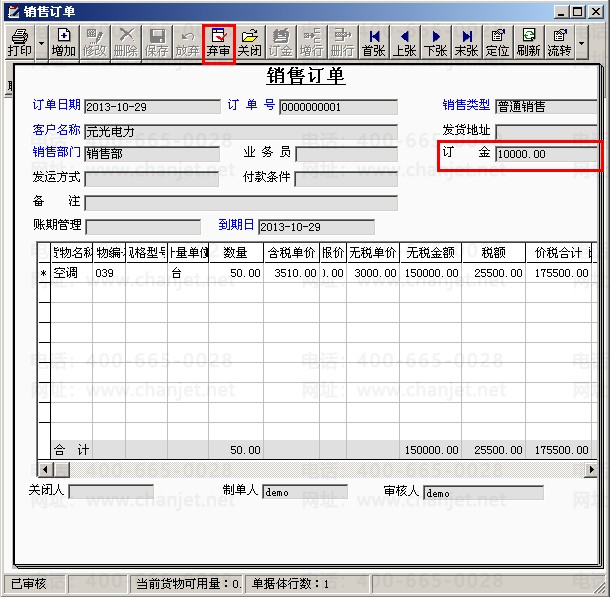The width and height of the screenshot is (610, 597).
Task: Select the 150000.00 cell in 空调 row
Action: coord(431,273)
